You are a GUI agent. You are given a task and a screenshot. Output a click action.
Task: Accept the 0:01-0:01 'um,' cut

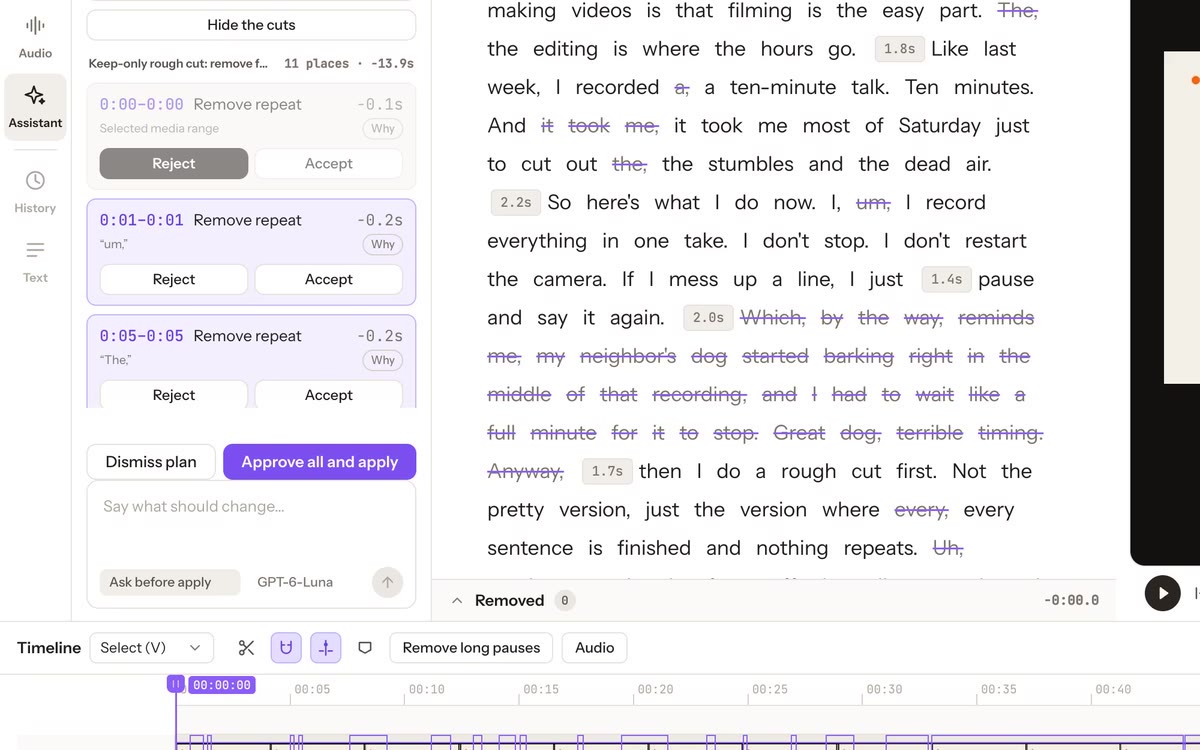coord(329,280)
